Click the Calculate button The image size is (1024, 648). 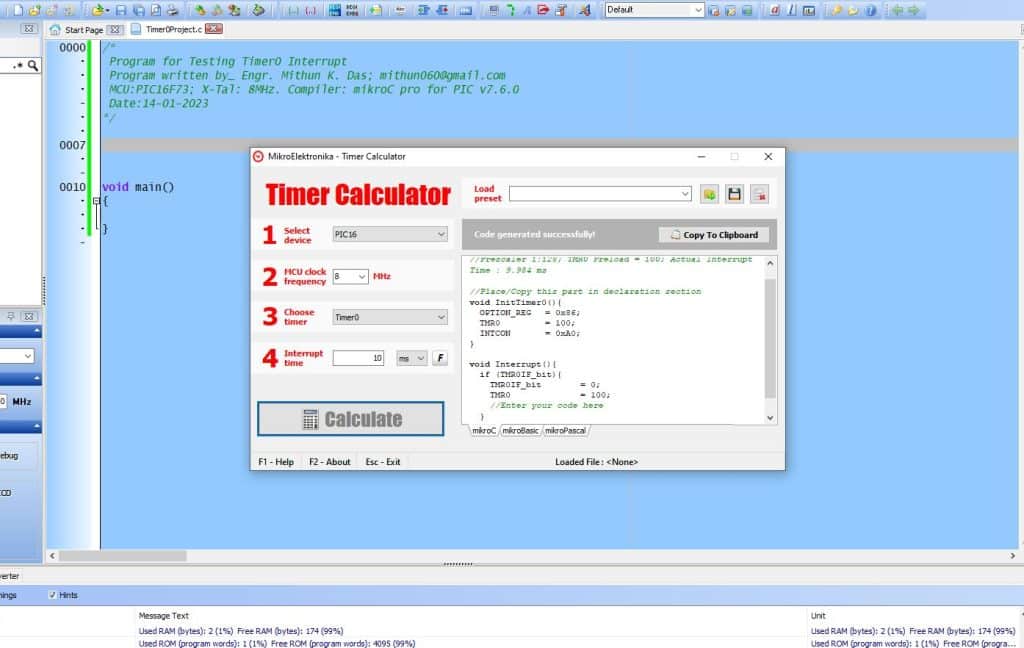351,419
